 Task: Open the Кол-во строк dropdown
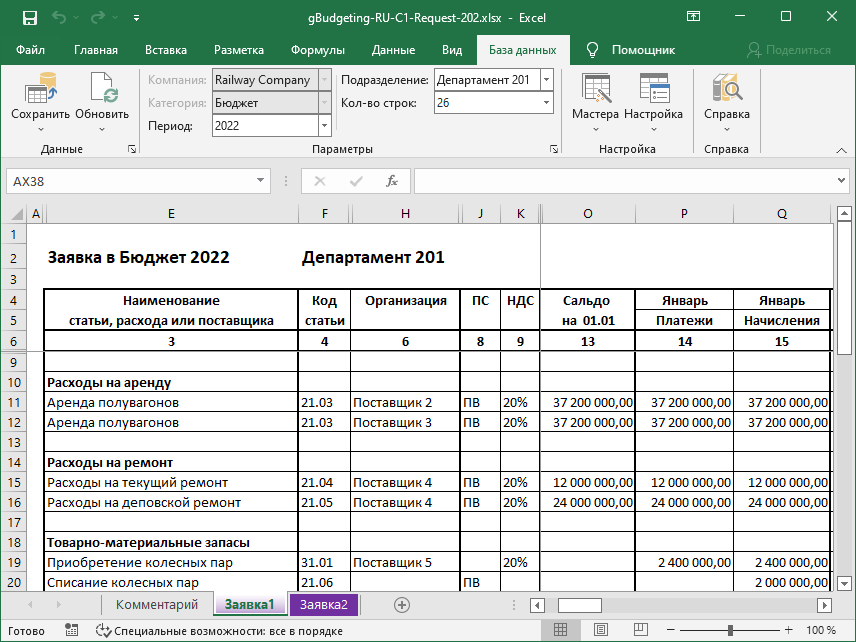(x=546, y=103)
